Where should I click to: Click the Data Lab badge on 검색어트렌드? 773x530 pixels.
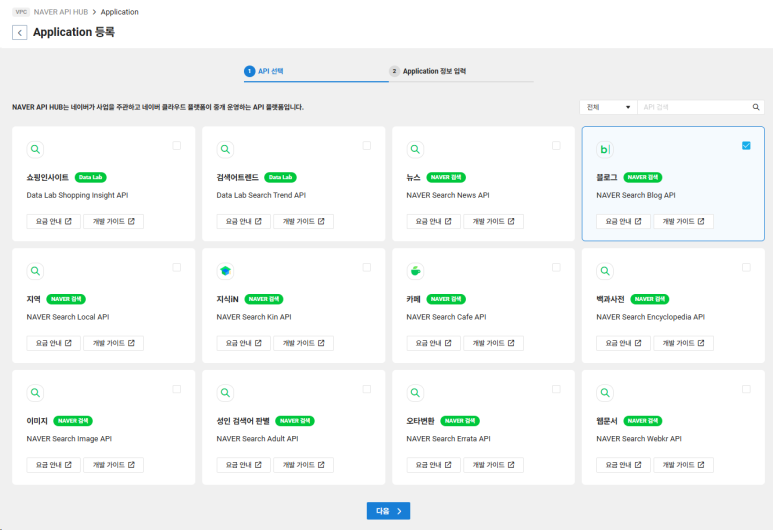281,177
